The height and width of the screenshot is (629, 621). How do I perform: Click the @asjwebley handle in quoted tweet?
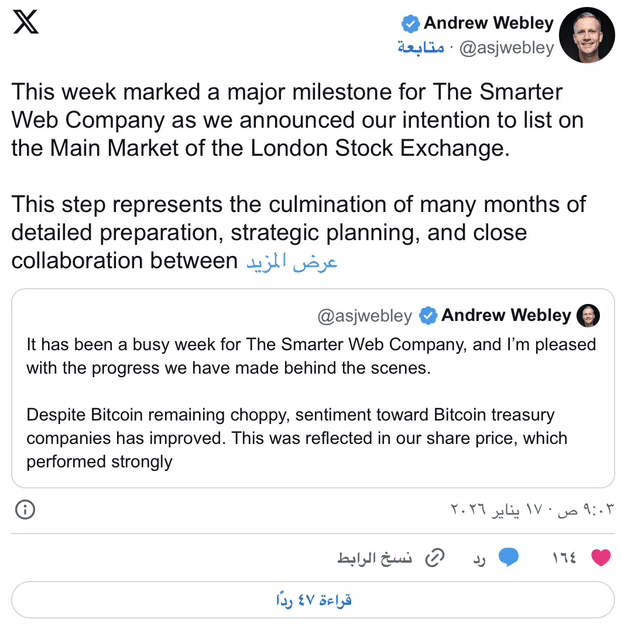364,316
